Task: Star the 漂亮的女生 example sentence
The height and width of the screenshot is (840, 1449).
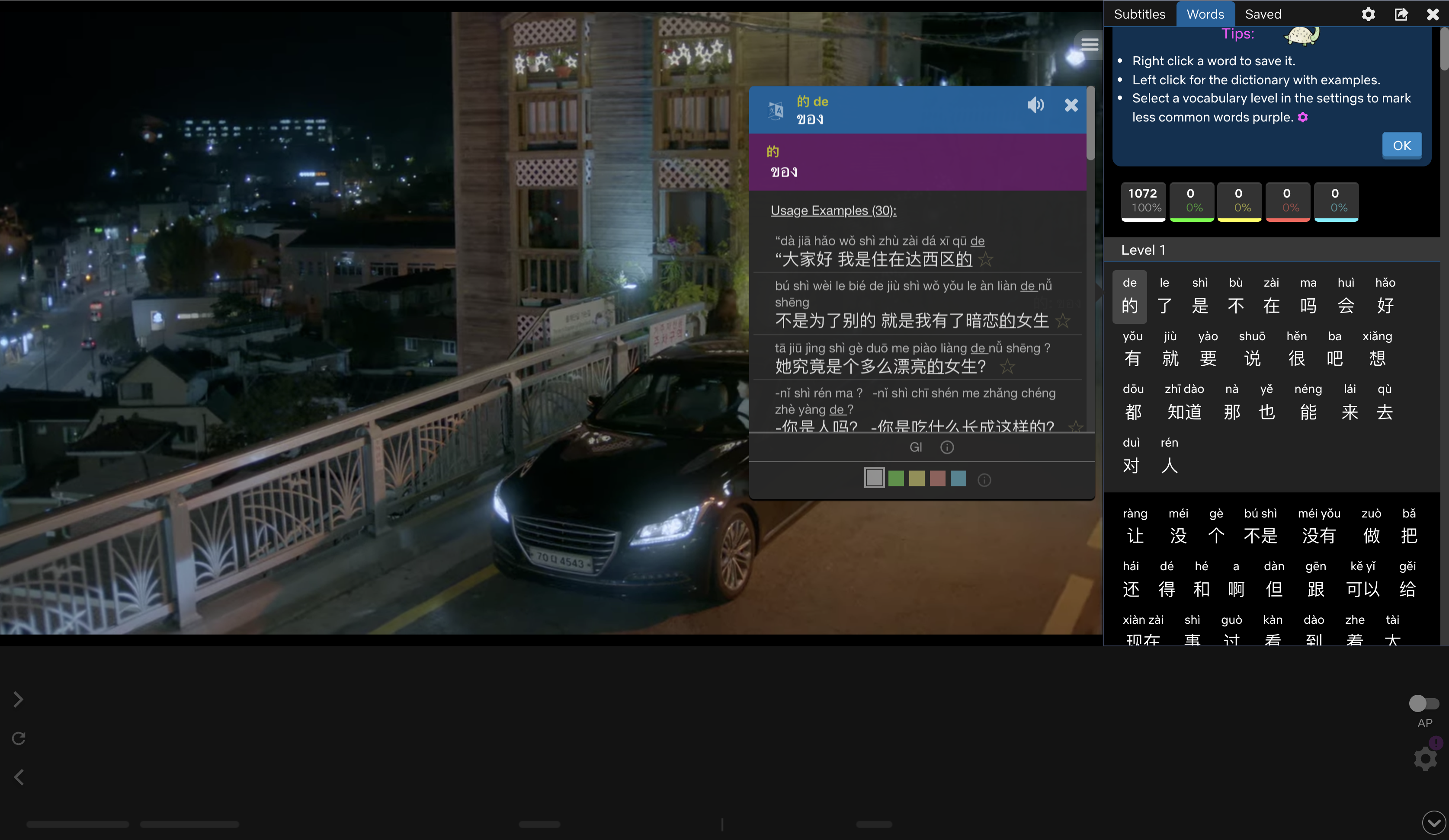Action: (x=1007, y=367)
